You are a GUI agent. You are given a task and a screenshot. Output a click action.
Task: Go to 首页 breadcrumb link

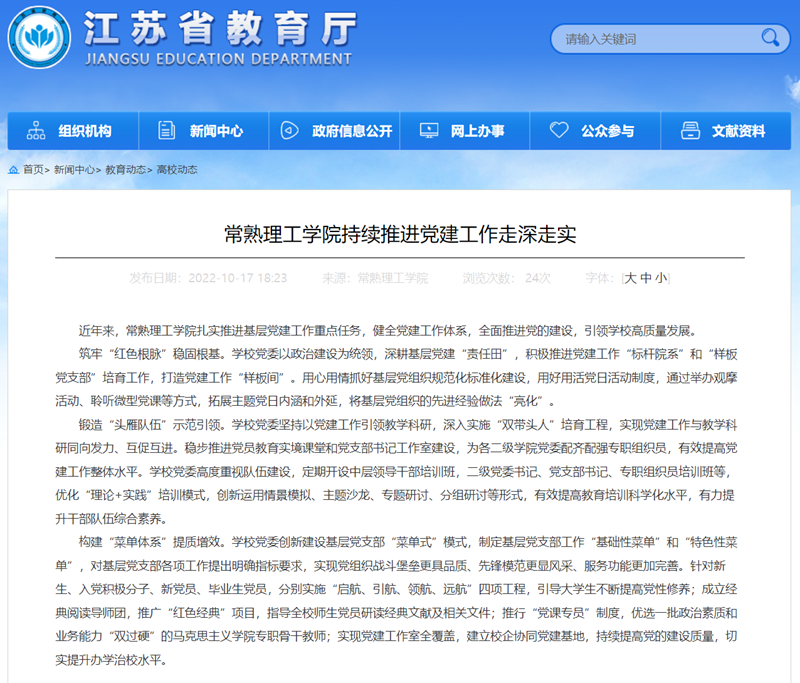tap(33, 170)
